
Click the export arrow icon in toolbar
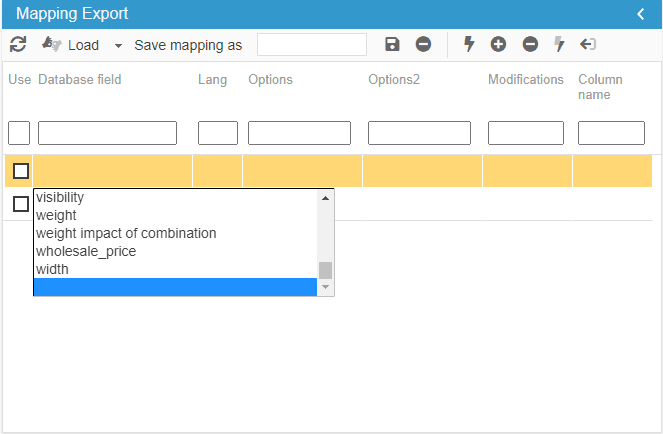[588, 44]
